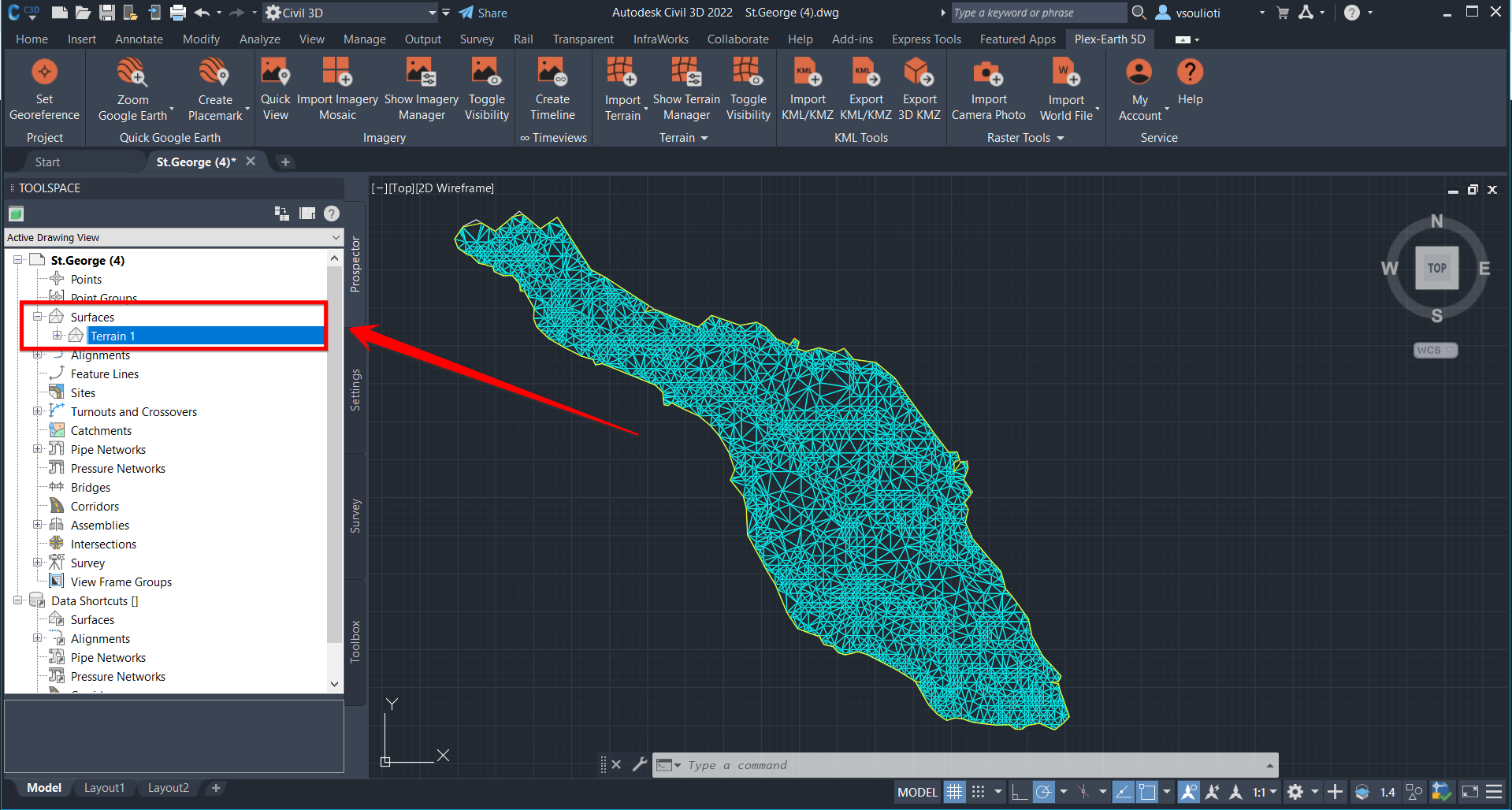Undo the last action
The height and width of the screenshot is (810, 1512).
pos(202,13)
